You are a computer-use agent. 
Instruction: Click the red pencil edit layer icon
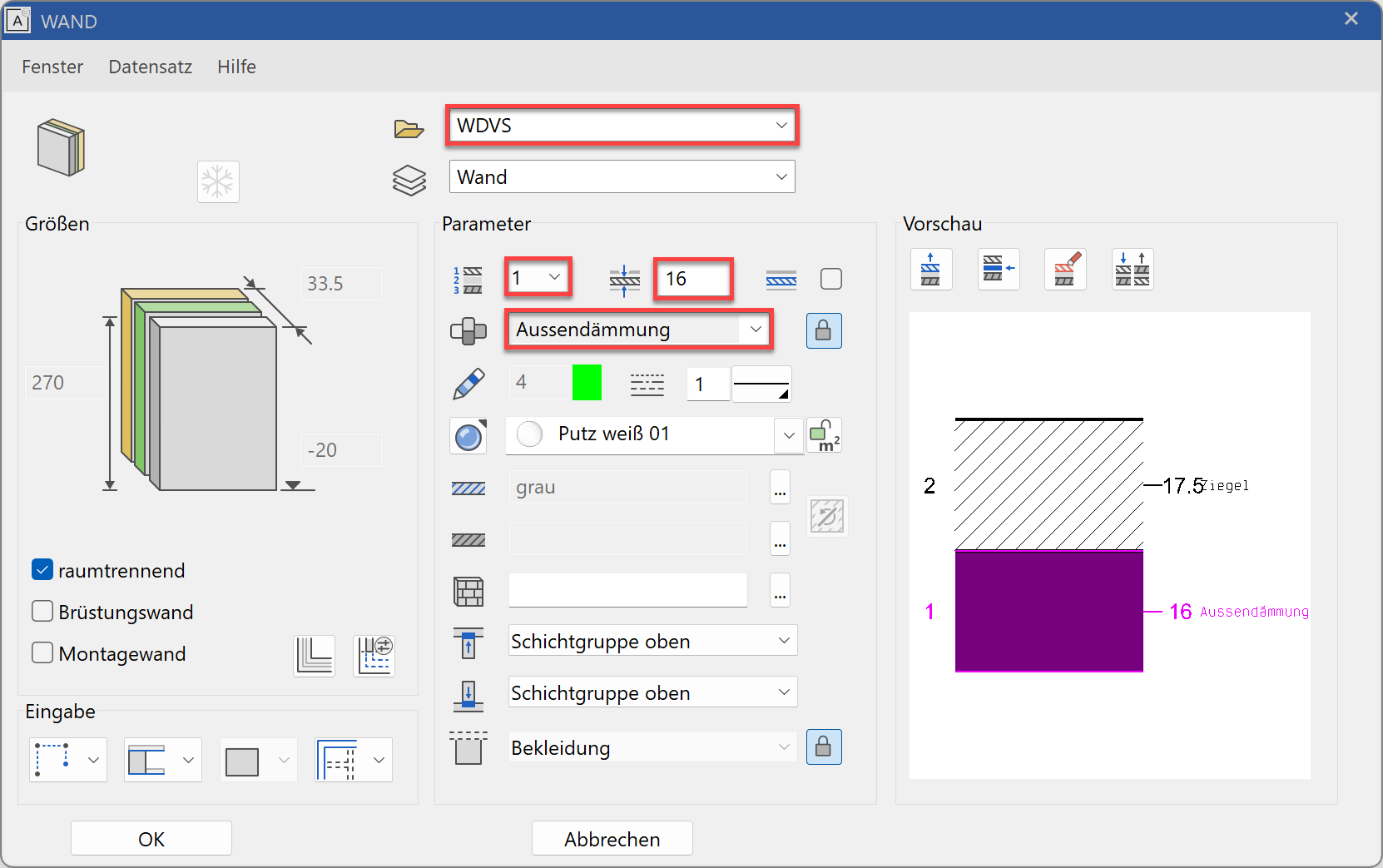pyautogui.click(x=1065, y=270)
